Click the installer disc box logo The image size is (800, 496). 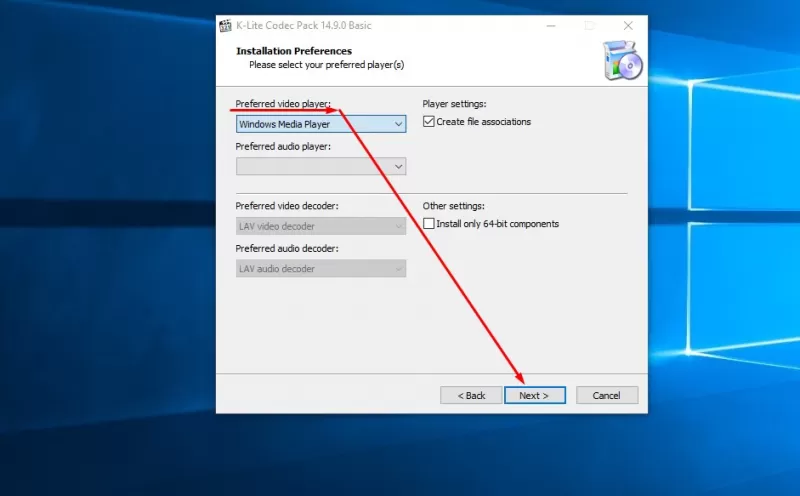click(622, 60)
